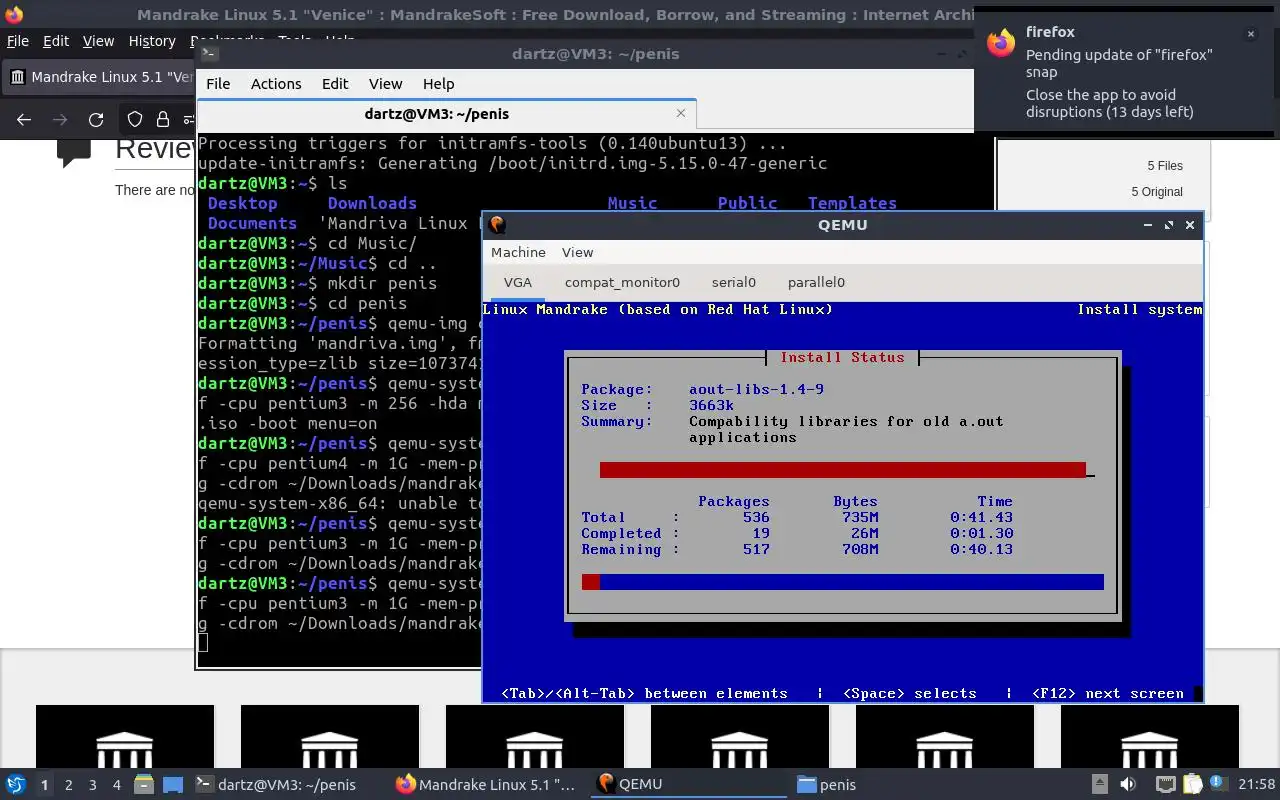The width and height of the screenshot is (1280, 800).
Task: Open the file manager launcher in taskbar
Action: (142, 784)
